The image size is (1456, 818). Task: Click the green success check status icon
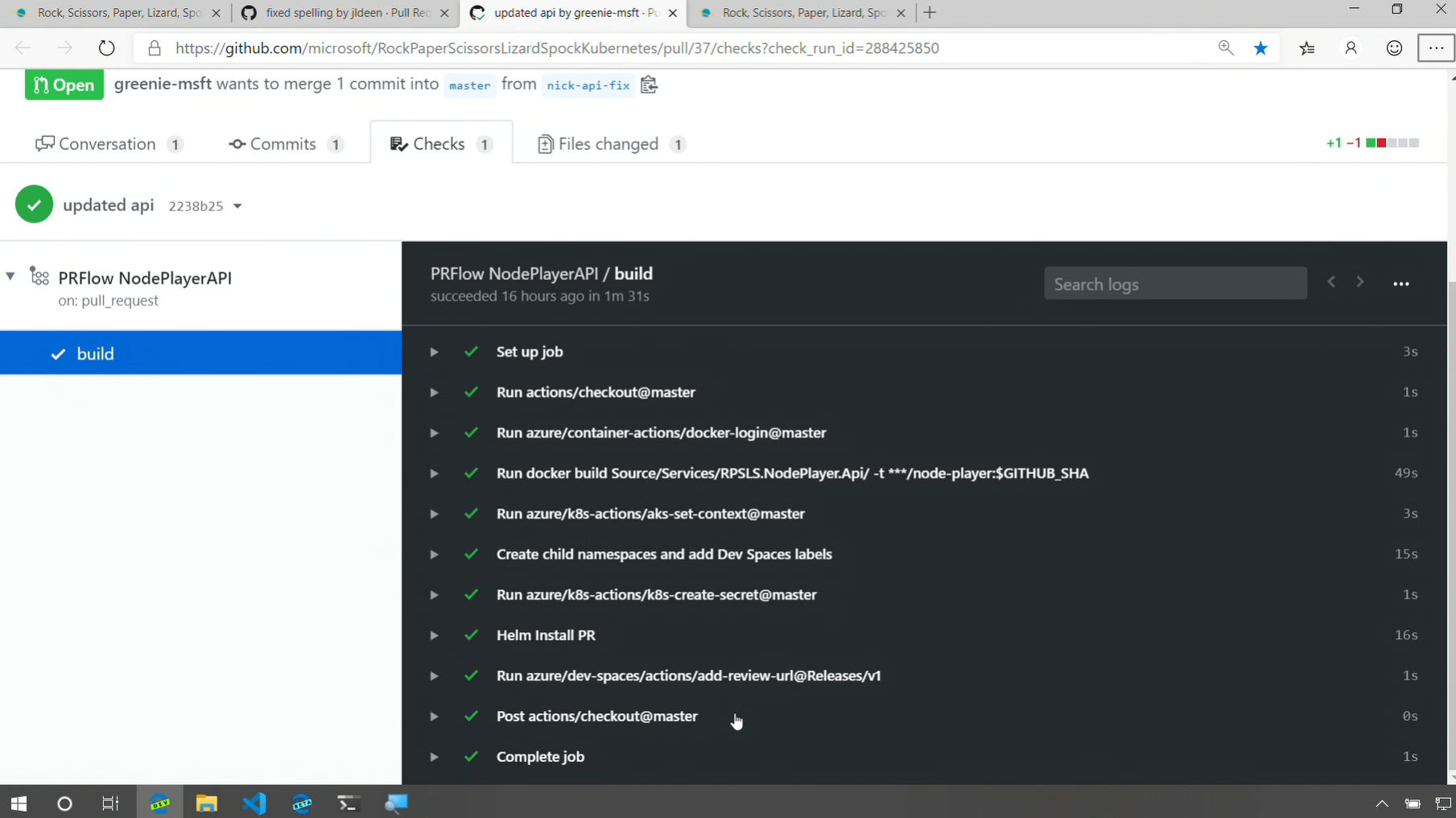34,204
